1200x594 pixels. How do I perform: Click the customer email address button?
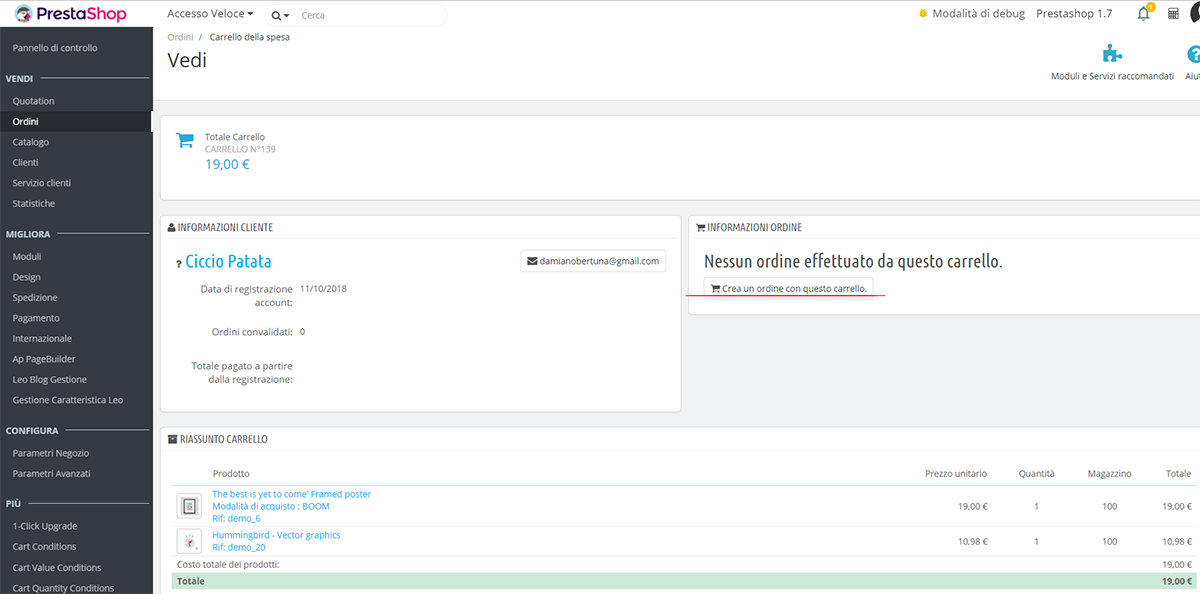(x=593, y=261)
